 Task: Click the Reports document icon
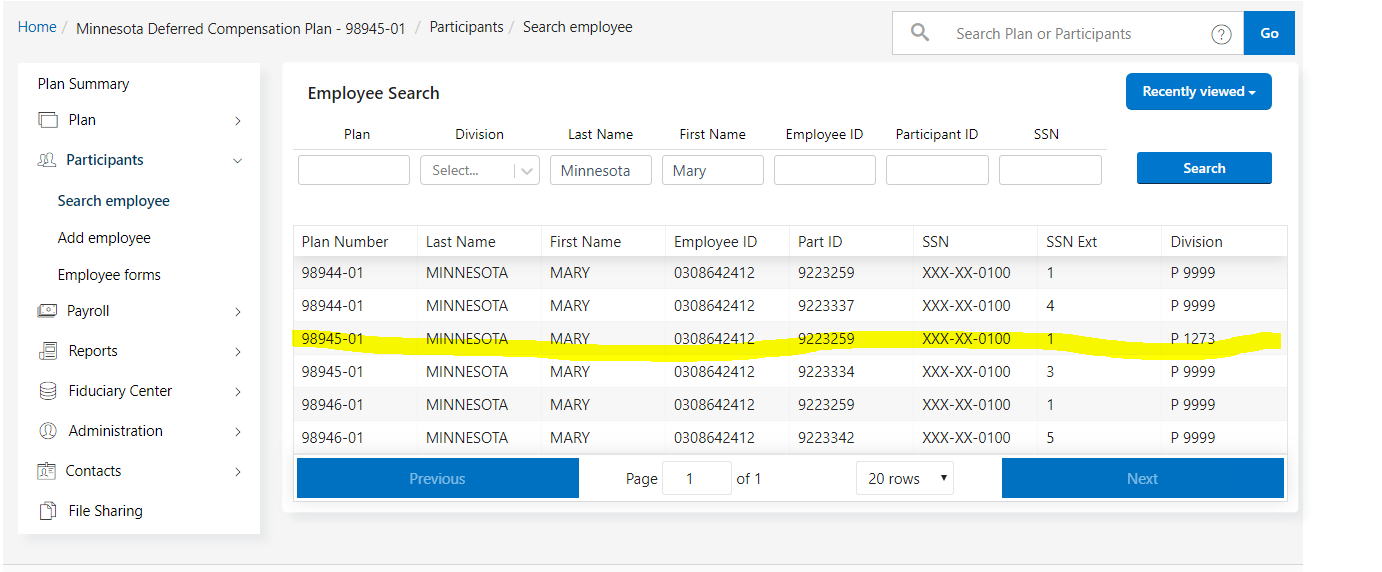(x=48, y=351)
